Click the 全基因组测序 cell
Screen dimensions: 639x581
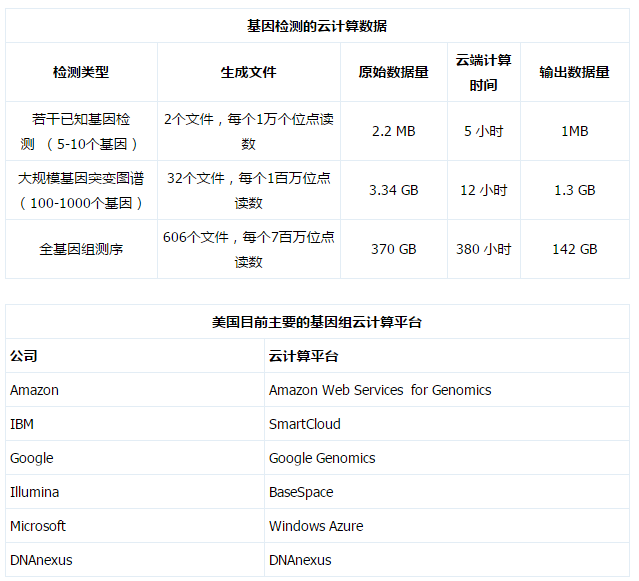[x=81, y=249]
